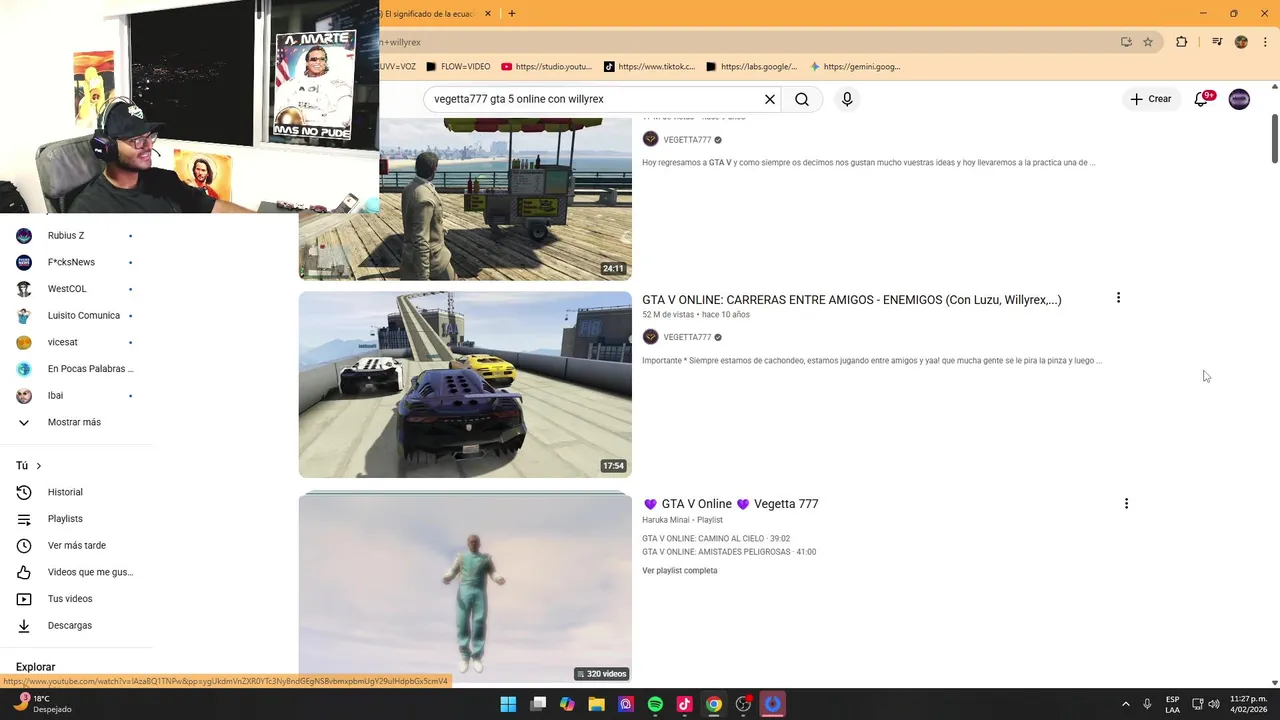This screenshot has height=720, width=1280.
Task: Open Ver playlist completa link
Action: coord(680,571)
